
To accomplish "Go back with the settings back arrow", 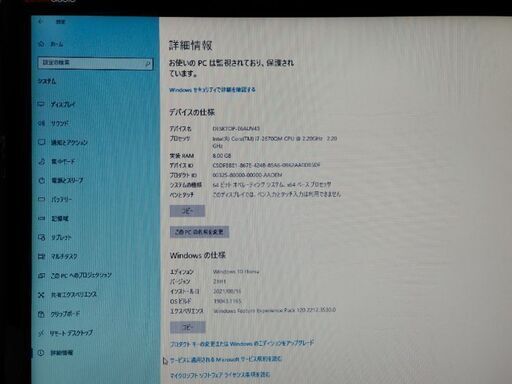I will click(x=41, y=22).
